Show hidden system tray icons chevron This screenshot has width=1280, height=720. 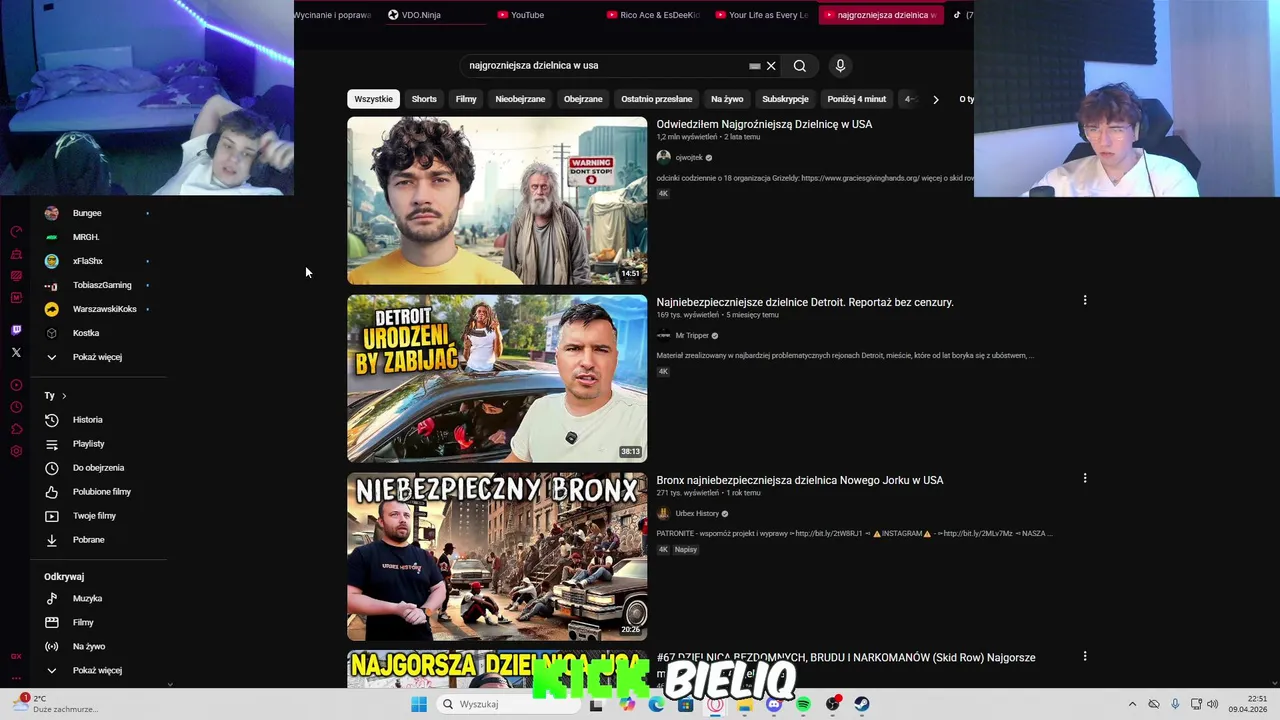[x=1132, y=704]
